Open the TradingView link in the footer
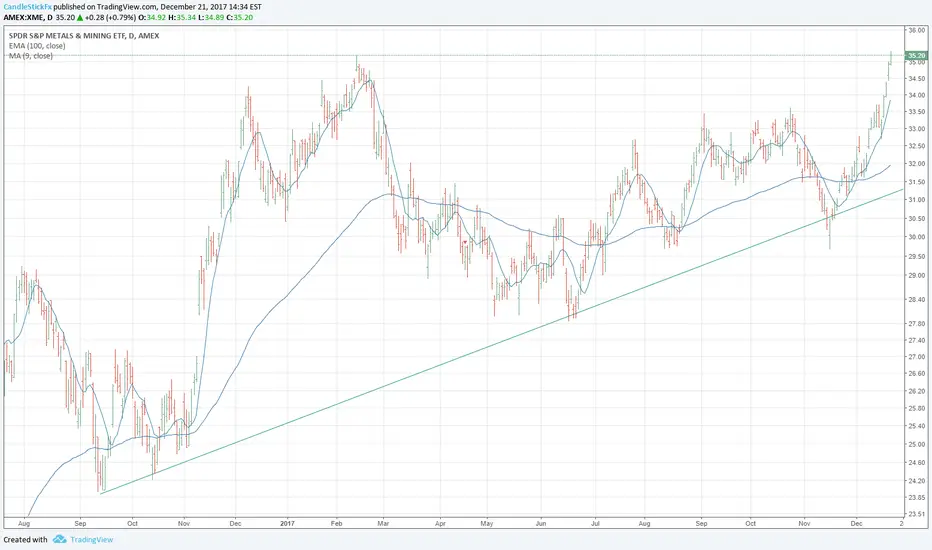932x550 pixels. [92, 539]
